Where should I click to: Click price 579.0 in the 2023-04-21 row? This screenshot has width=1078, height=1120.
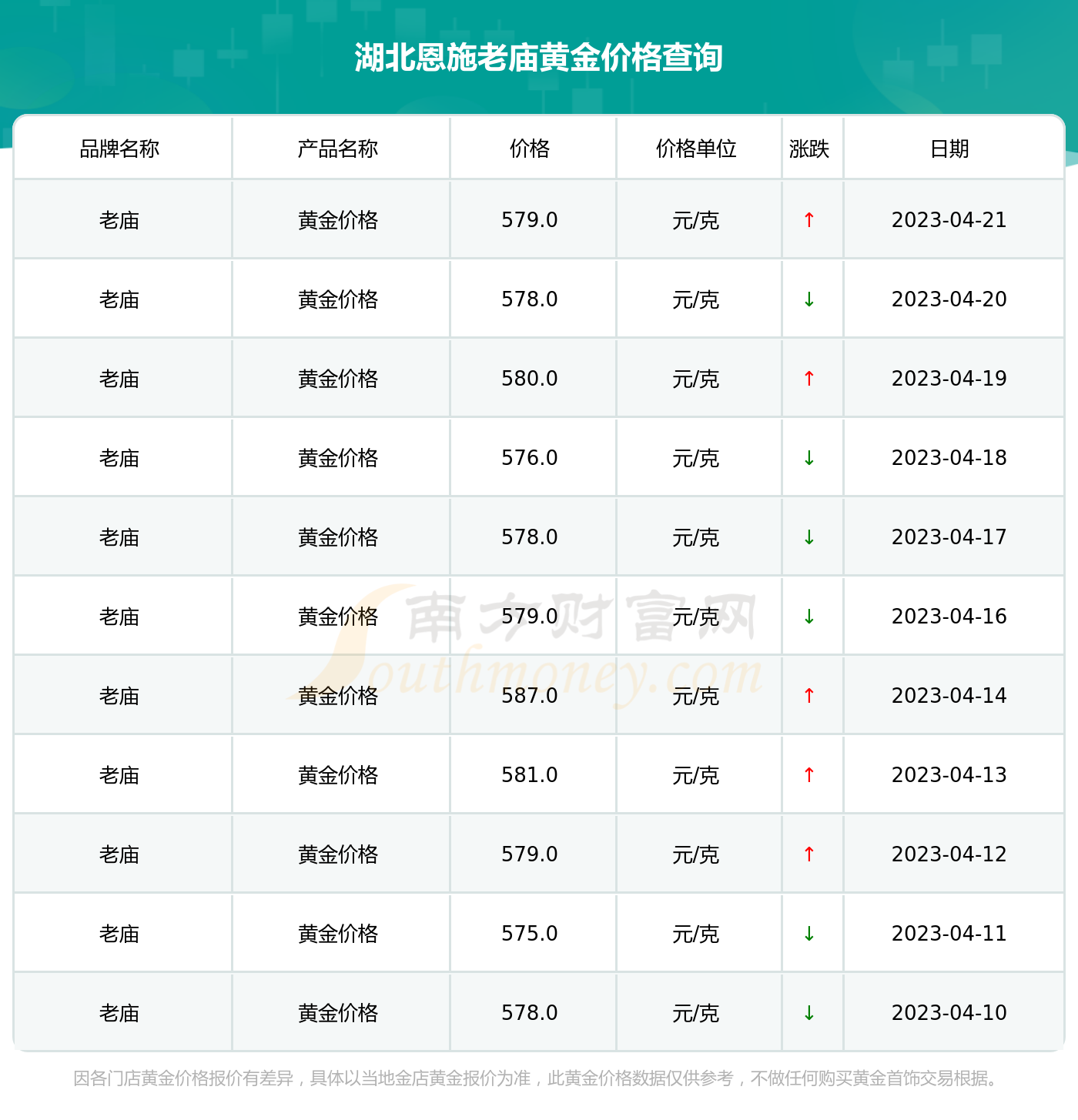(x=530, y=220)
